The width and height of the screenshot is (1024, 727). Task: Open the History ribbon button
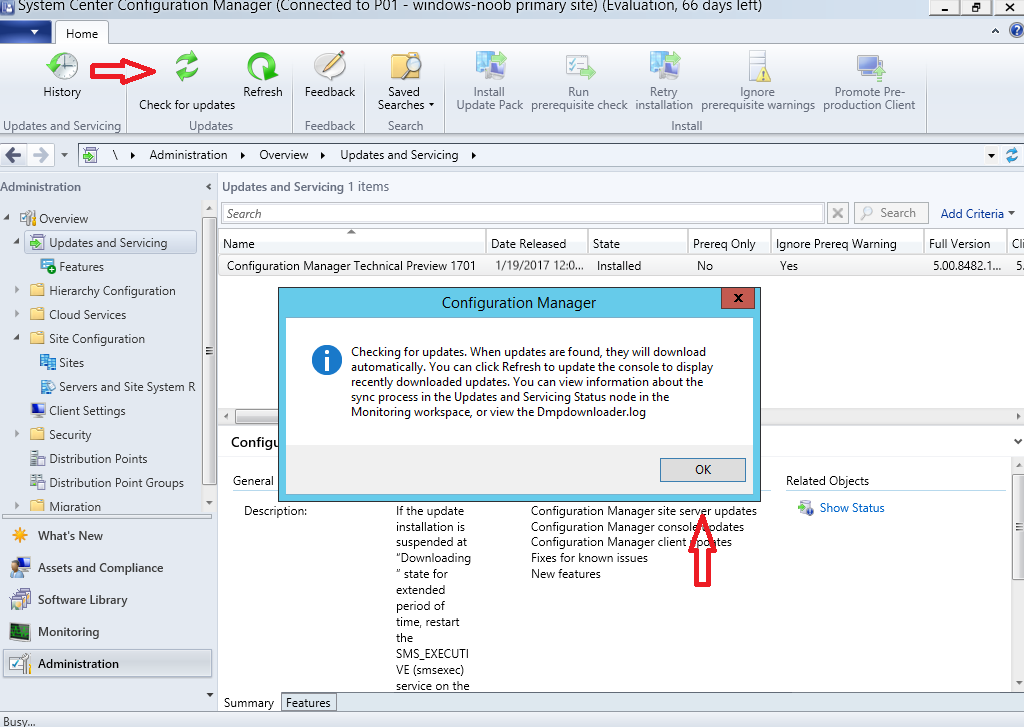[x=62, y=75]
